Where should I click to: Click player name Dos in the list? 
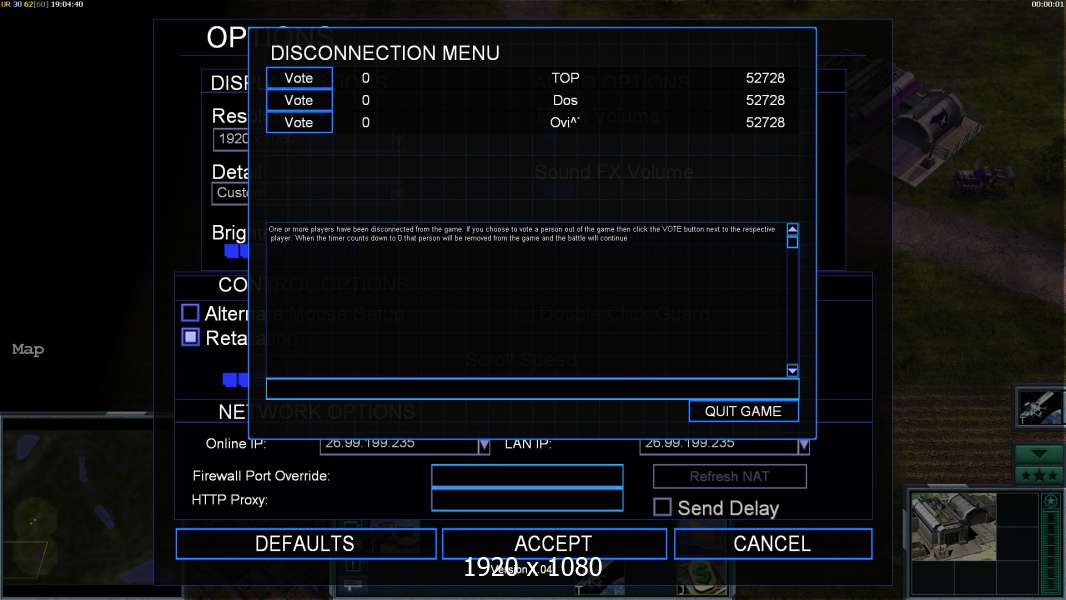pos(565,101)
